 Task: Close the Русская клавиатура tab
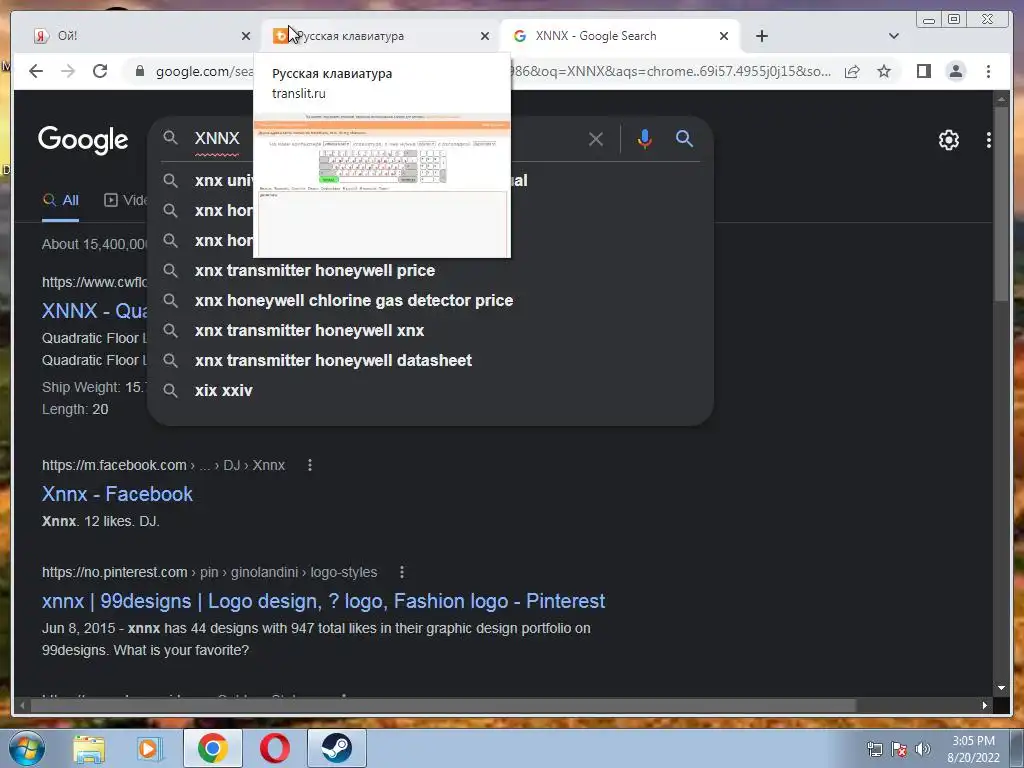coord(485,36)
